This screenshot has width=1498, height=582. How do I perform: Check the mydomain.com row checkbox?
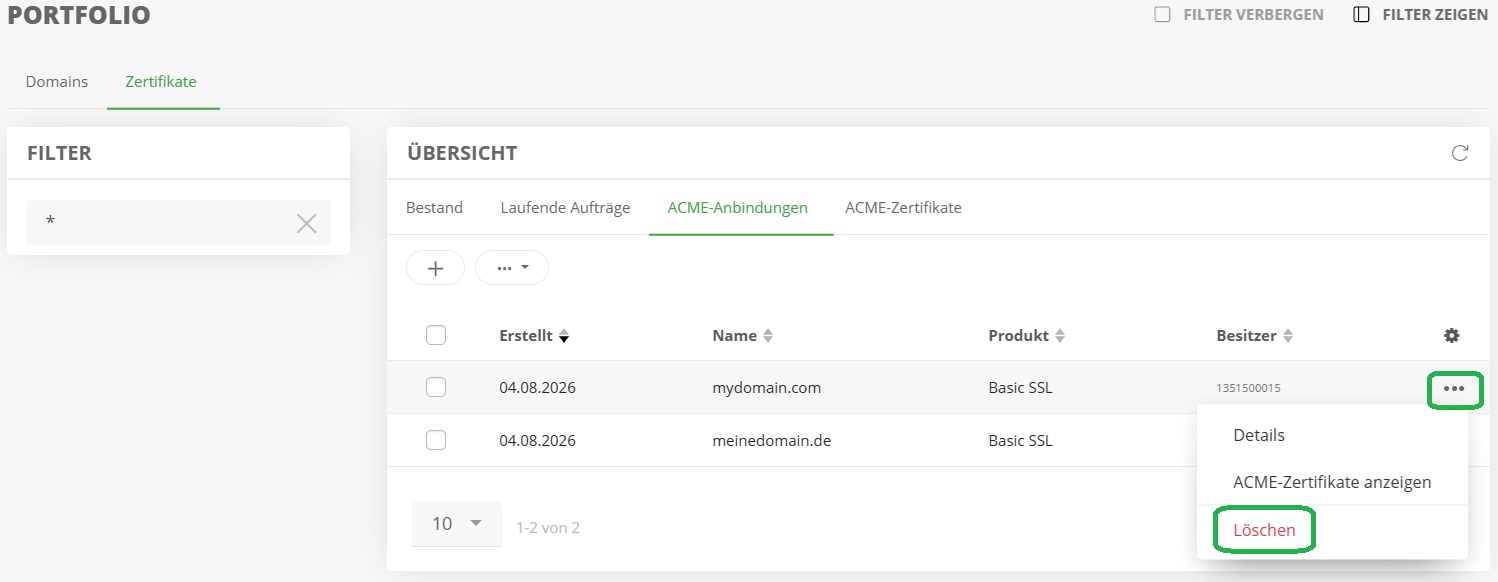click(x=436, y=388)
